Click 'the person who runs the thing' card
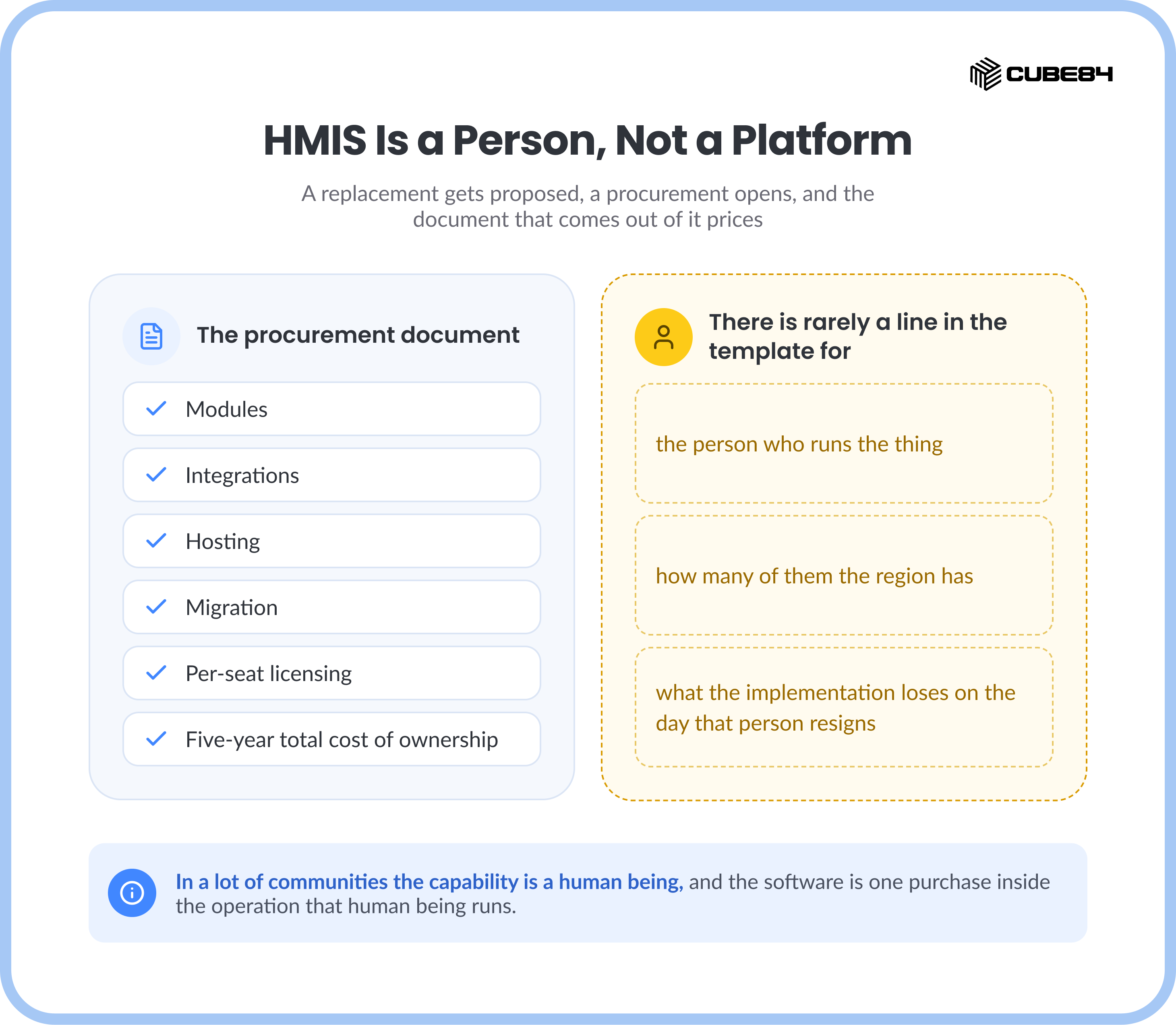 tap(844, 443)
